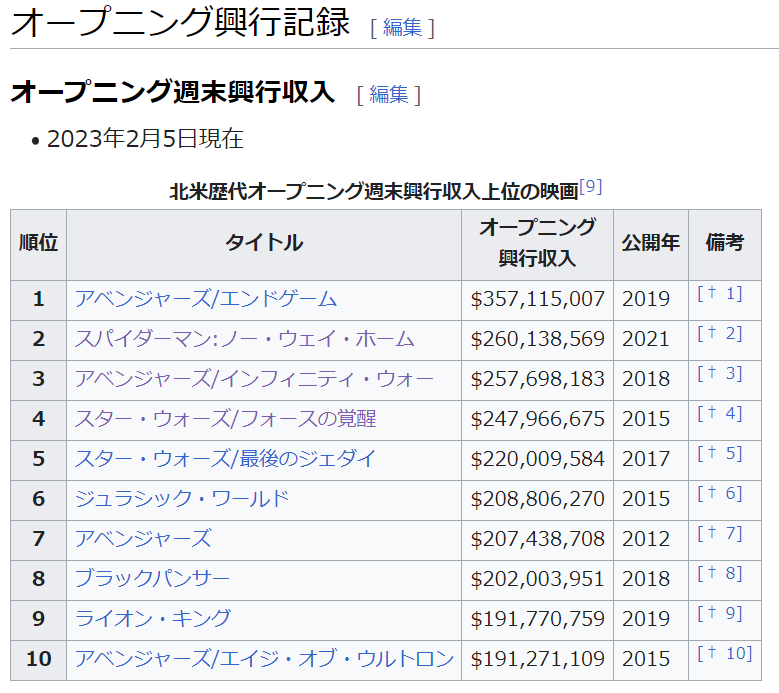Select the 公開年 column header
The width and height of the screenshot is (779, 693).
(x=651, y=243)
